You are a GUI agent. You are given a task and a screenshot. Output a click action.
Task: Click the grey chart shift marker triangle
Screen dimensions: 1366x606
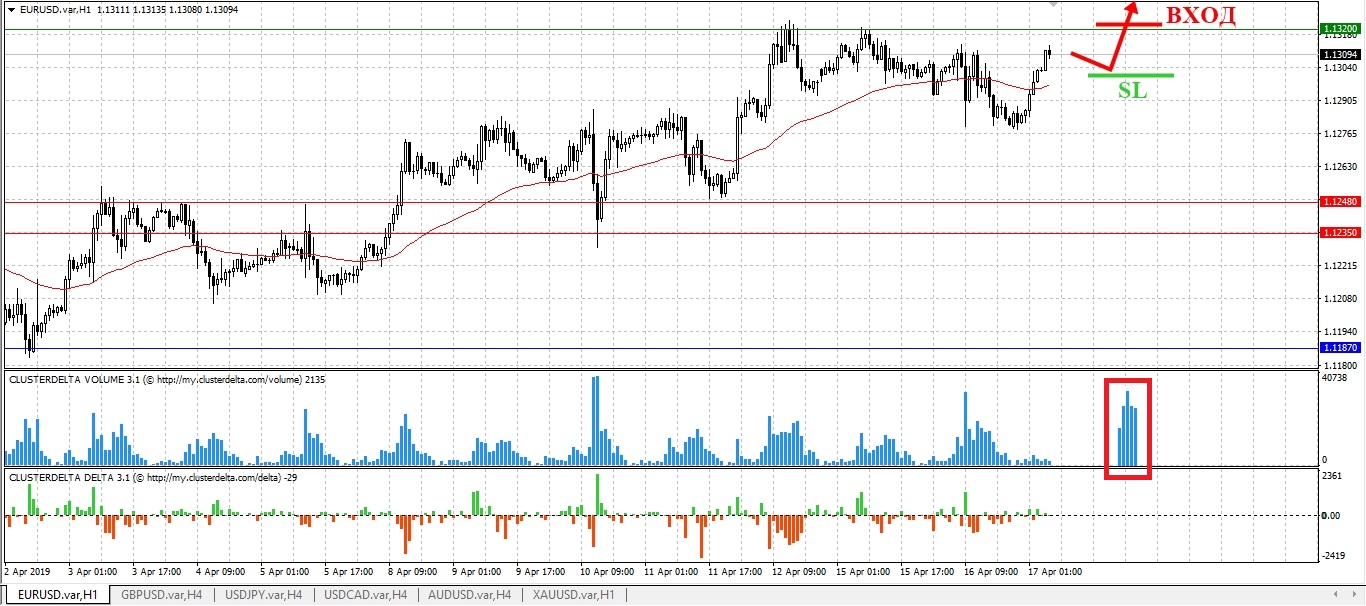pyautogui.click(x=1052, y=4)
